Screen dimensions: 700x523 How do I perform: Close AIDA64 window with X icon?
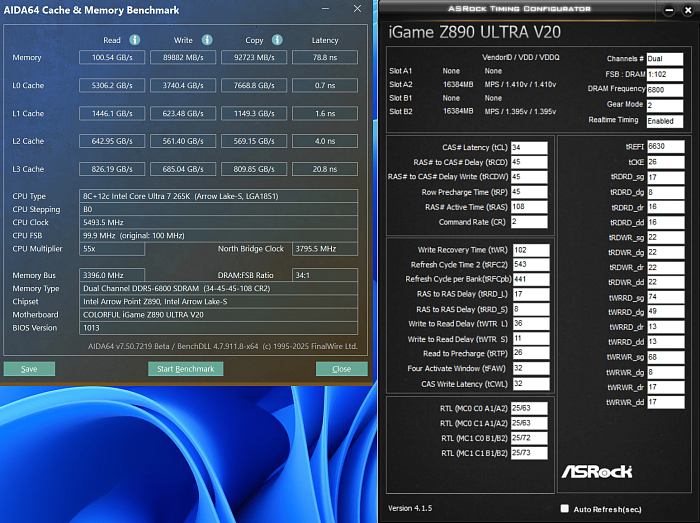pyautogui.click(x=357, y=8)
